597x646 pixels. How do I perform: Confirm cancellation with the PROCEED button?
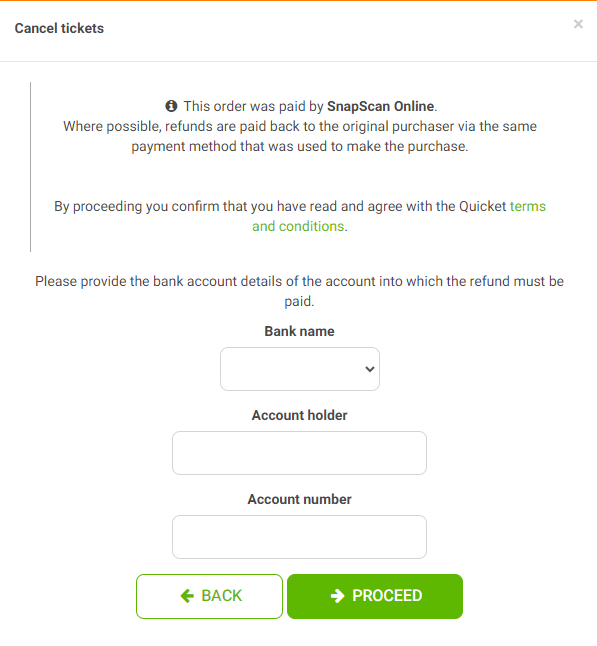375,596
